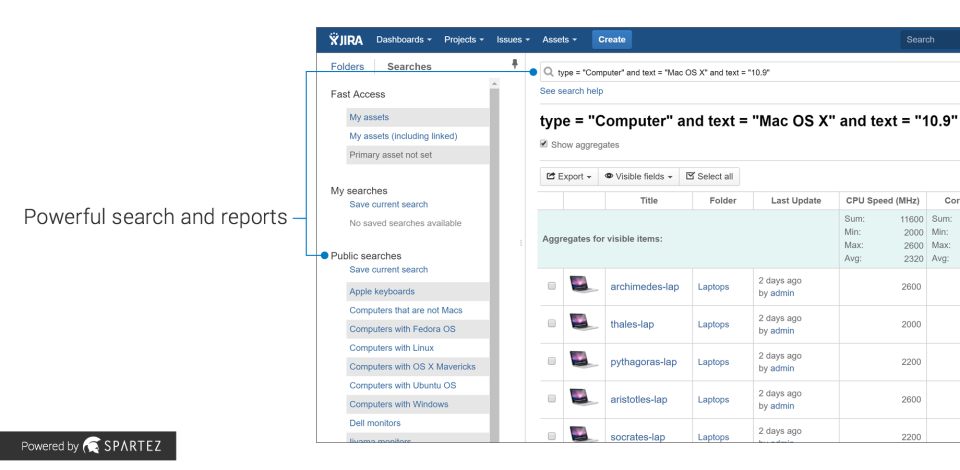Click the JIRA logo in the header
960x470 pixels.
[345, 40]
